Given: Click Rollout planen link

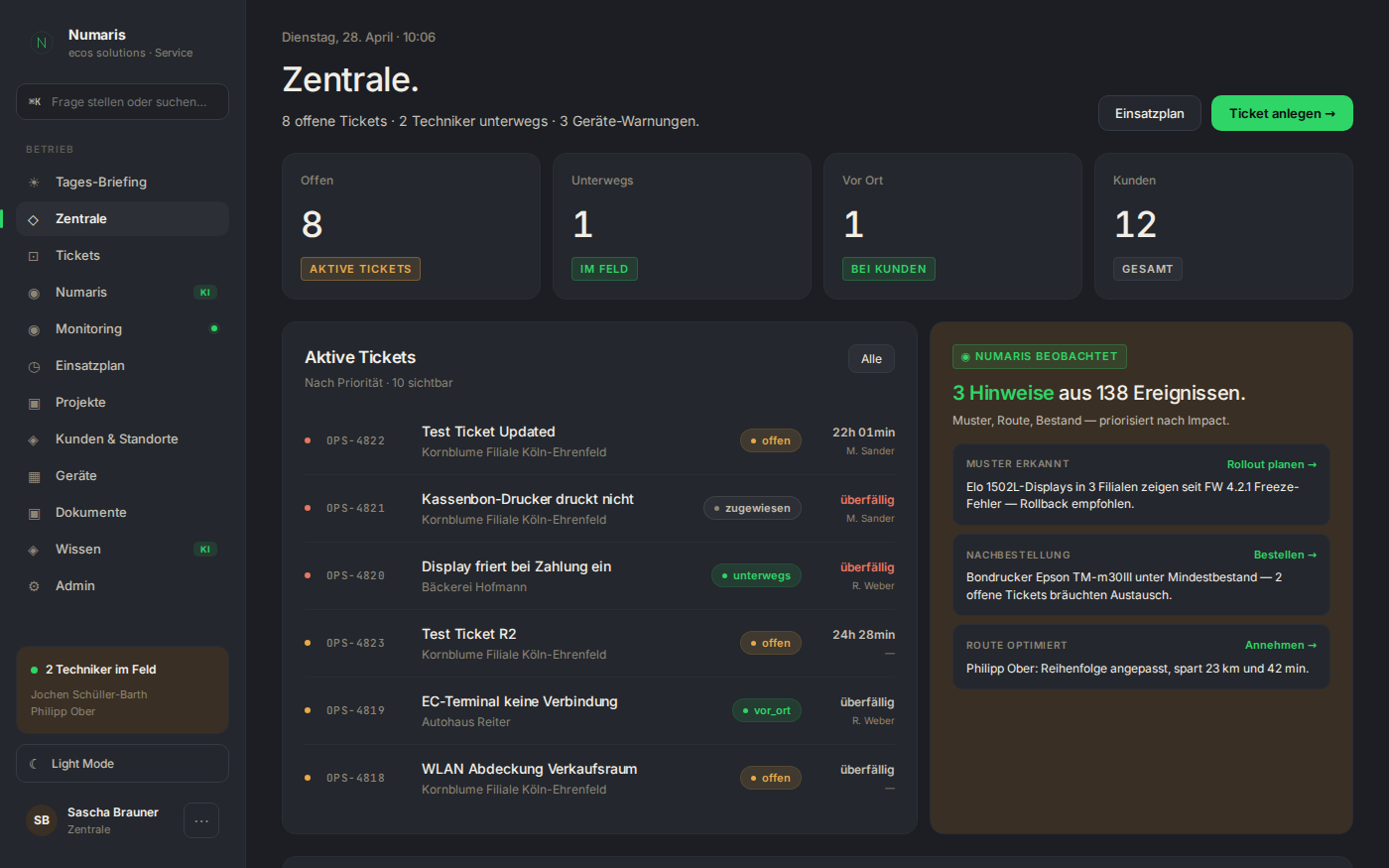Looking at the screenshot, I should (x=1272, y=464).
